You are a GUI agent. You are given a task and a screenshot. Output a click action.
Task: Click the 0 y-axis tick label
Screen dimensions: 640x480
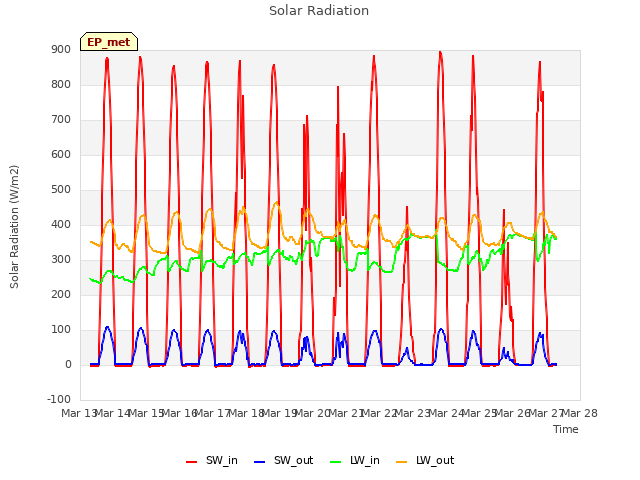[68, 365]
